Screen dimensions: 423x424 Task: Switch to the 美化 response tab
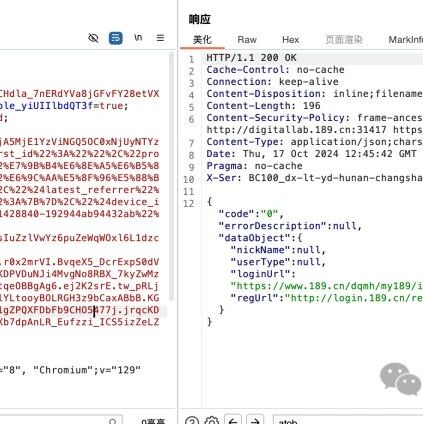[x=202, y=40]
